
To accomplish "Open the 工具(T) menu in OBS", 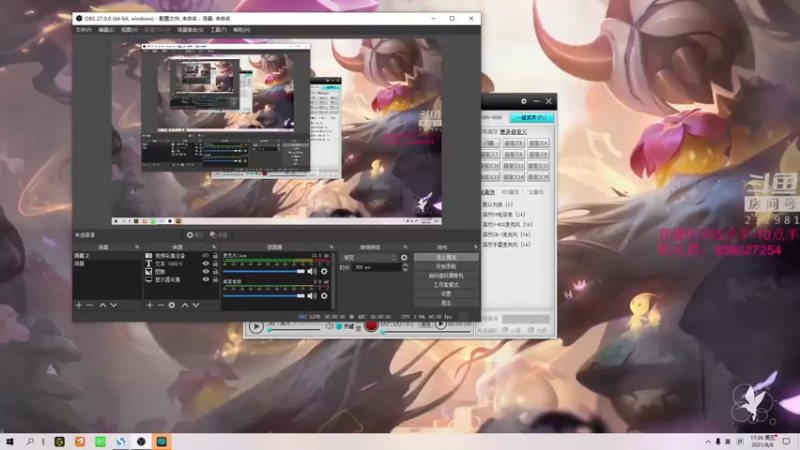I will [x=218, y=30].
